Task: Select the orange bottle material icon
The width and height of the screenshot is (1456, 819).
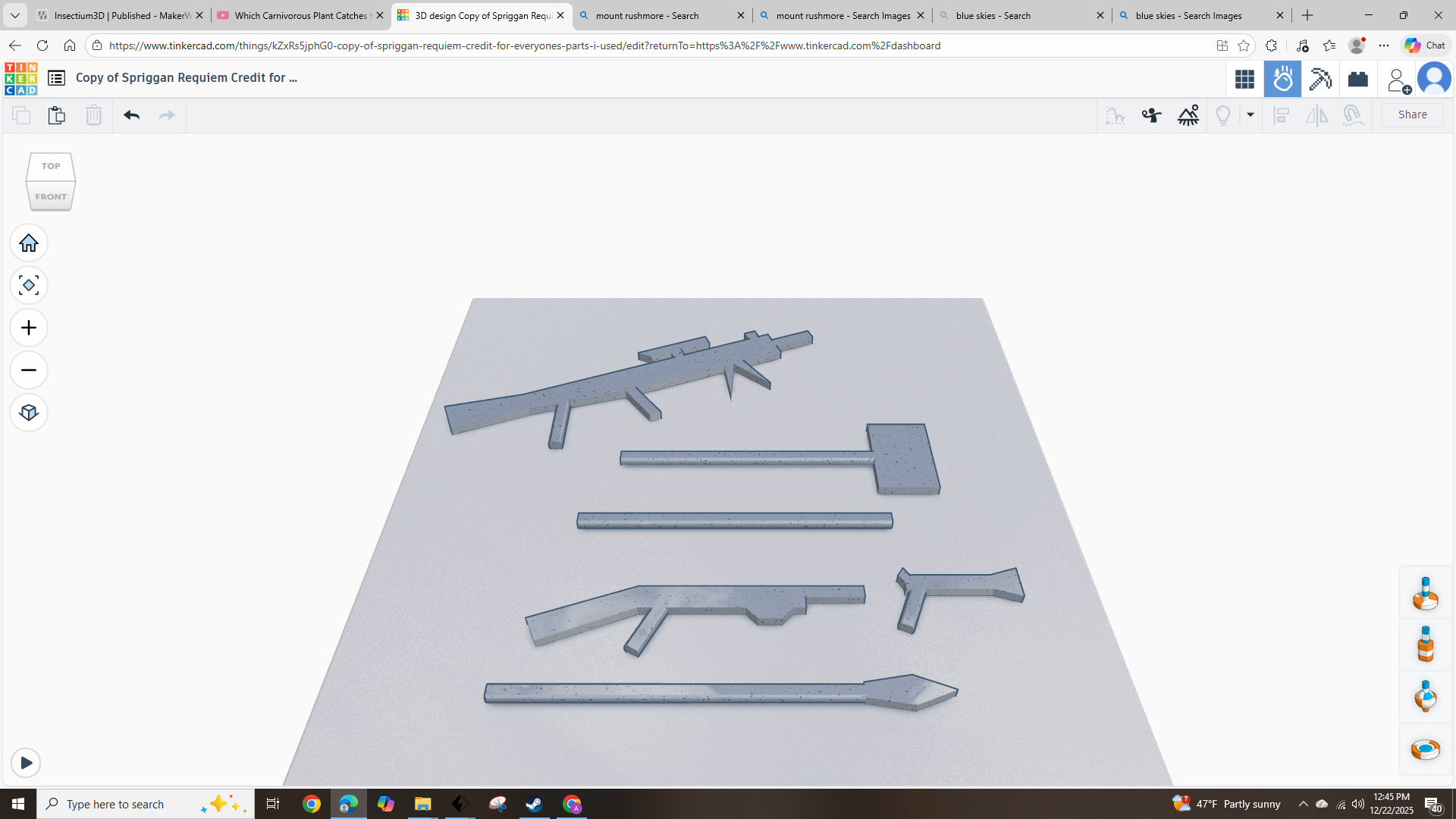Action: click(1426, 644)
